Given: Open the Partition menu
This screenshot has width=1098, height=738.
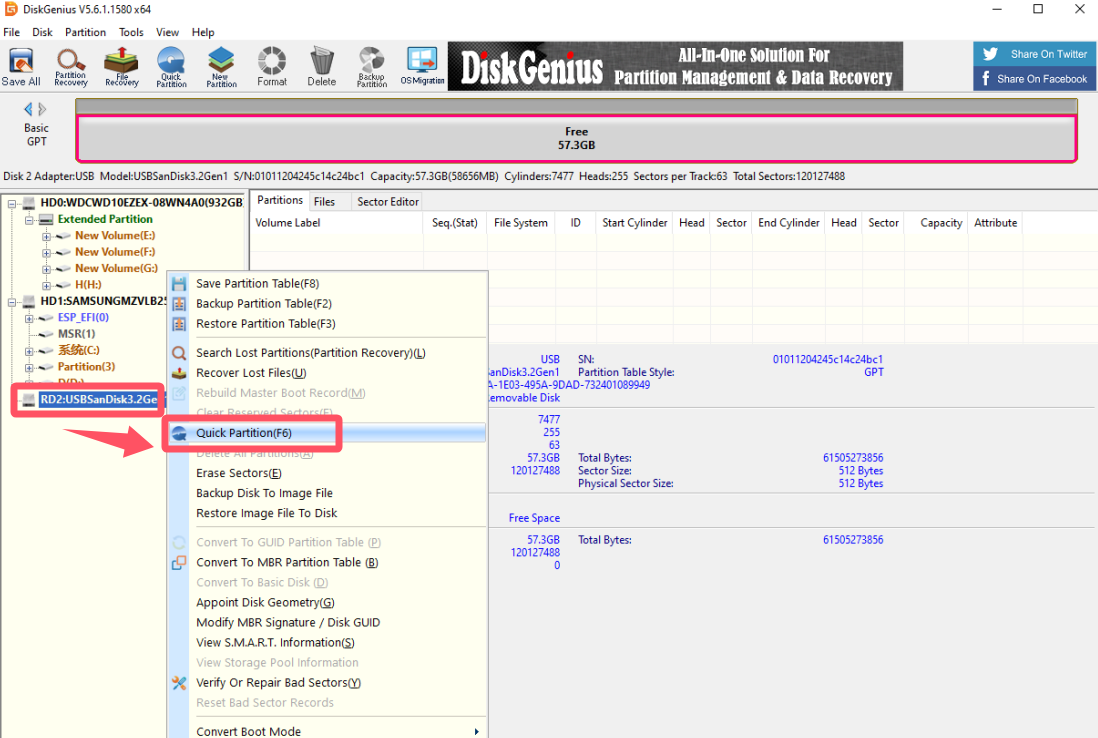Looking at the screenshot, I should [x=85, y=32].
